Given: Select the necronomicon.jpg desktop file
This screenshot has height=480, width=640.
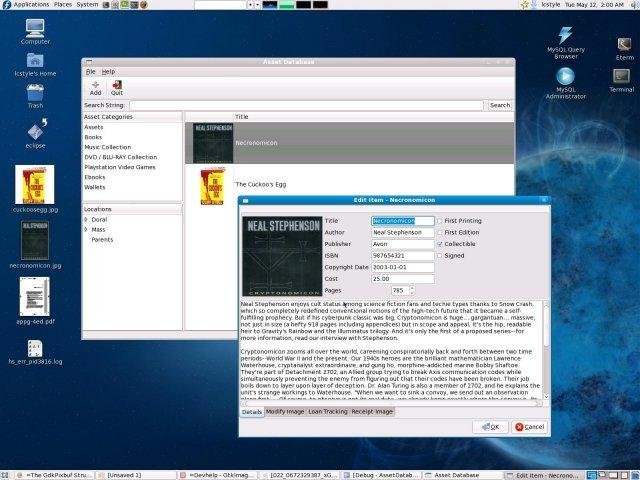Looking at the screenshot, I should click(35, 240).
